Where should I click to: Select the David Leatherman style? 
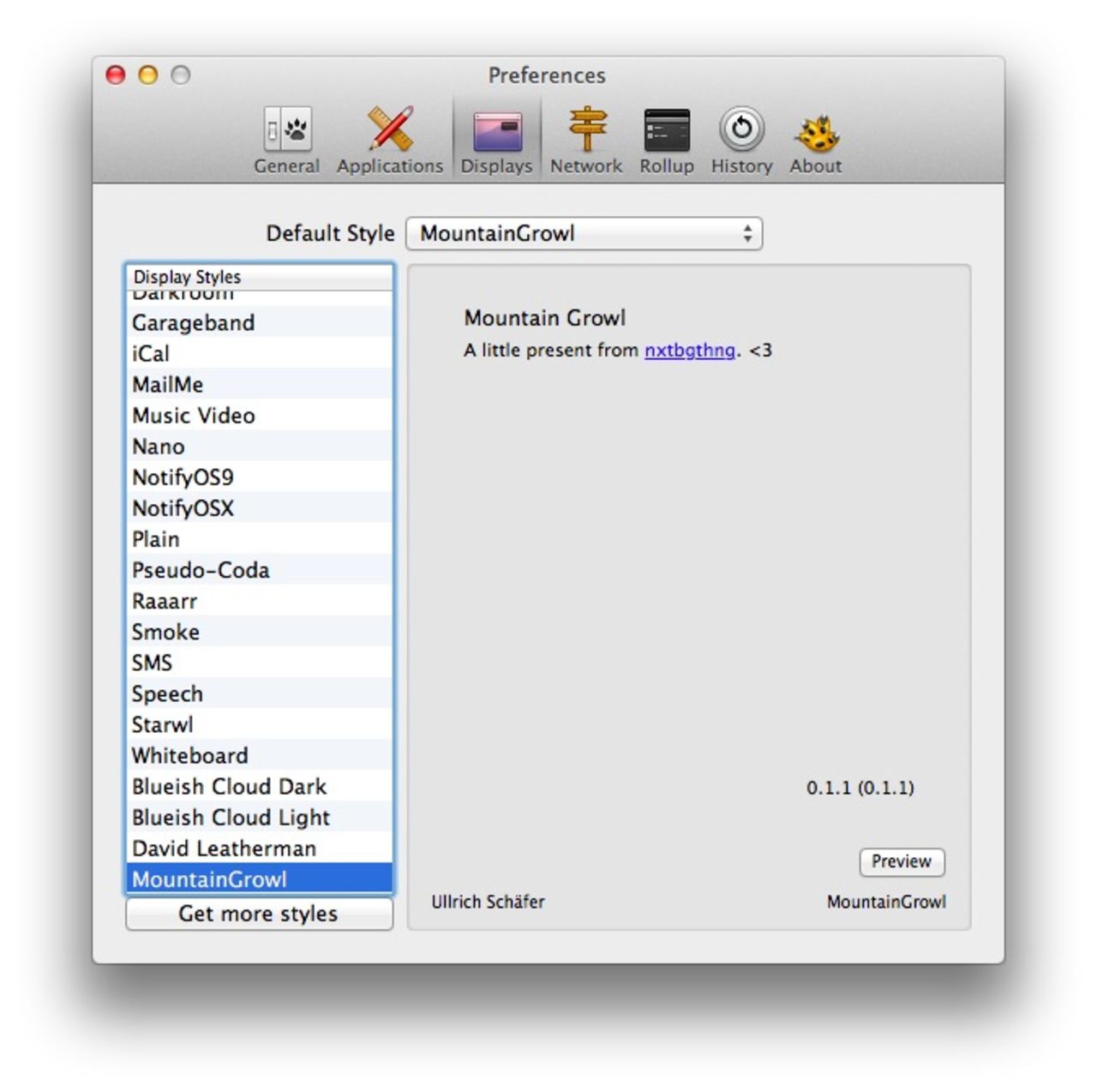coord(223,848)
